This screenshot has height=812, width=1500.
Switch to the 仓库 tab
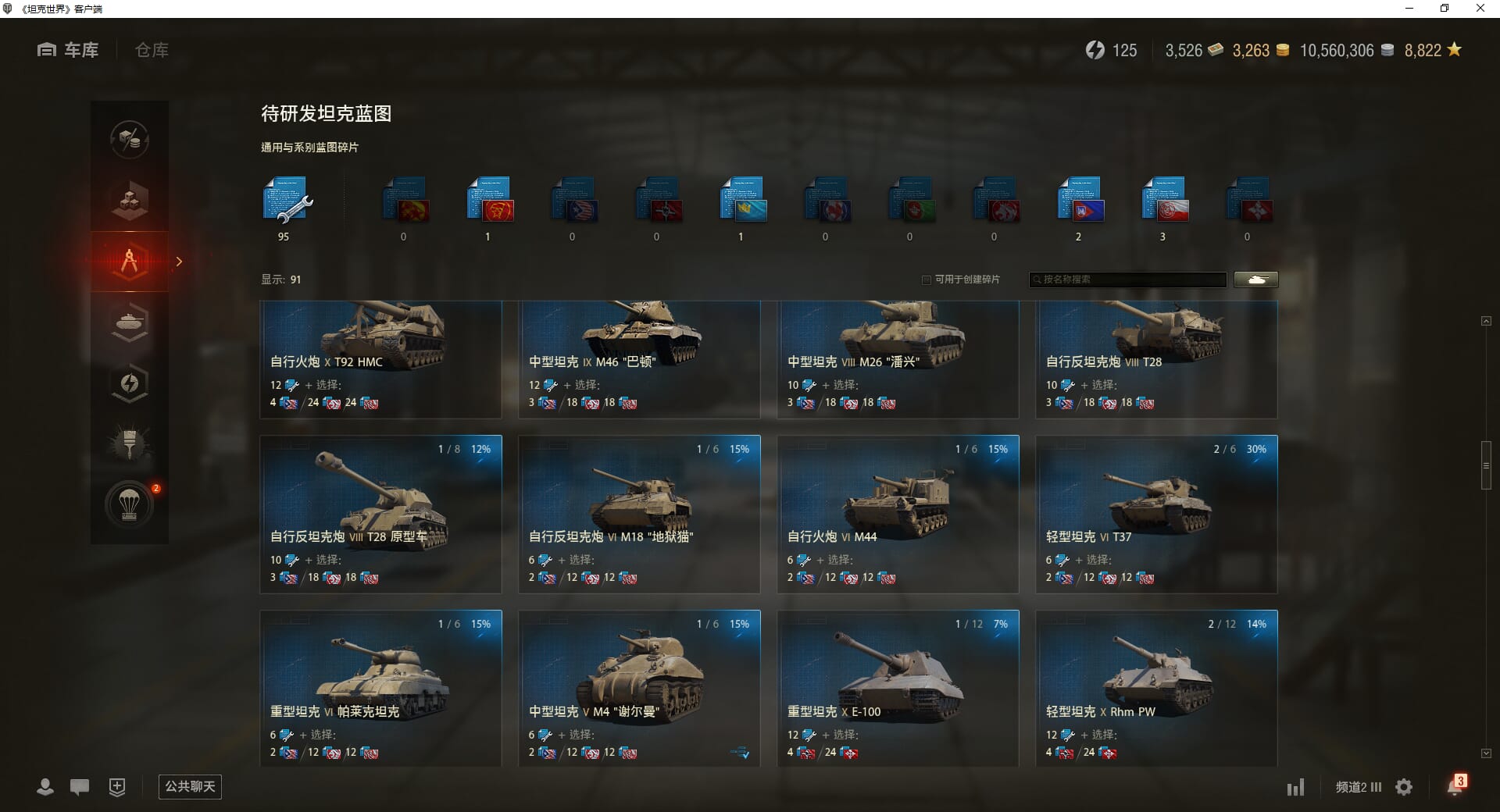[x=152, y=50]
